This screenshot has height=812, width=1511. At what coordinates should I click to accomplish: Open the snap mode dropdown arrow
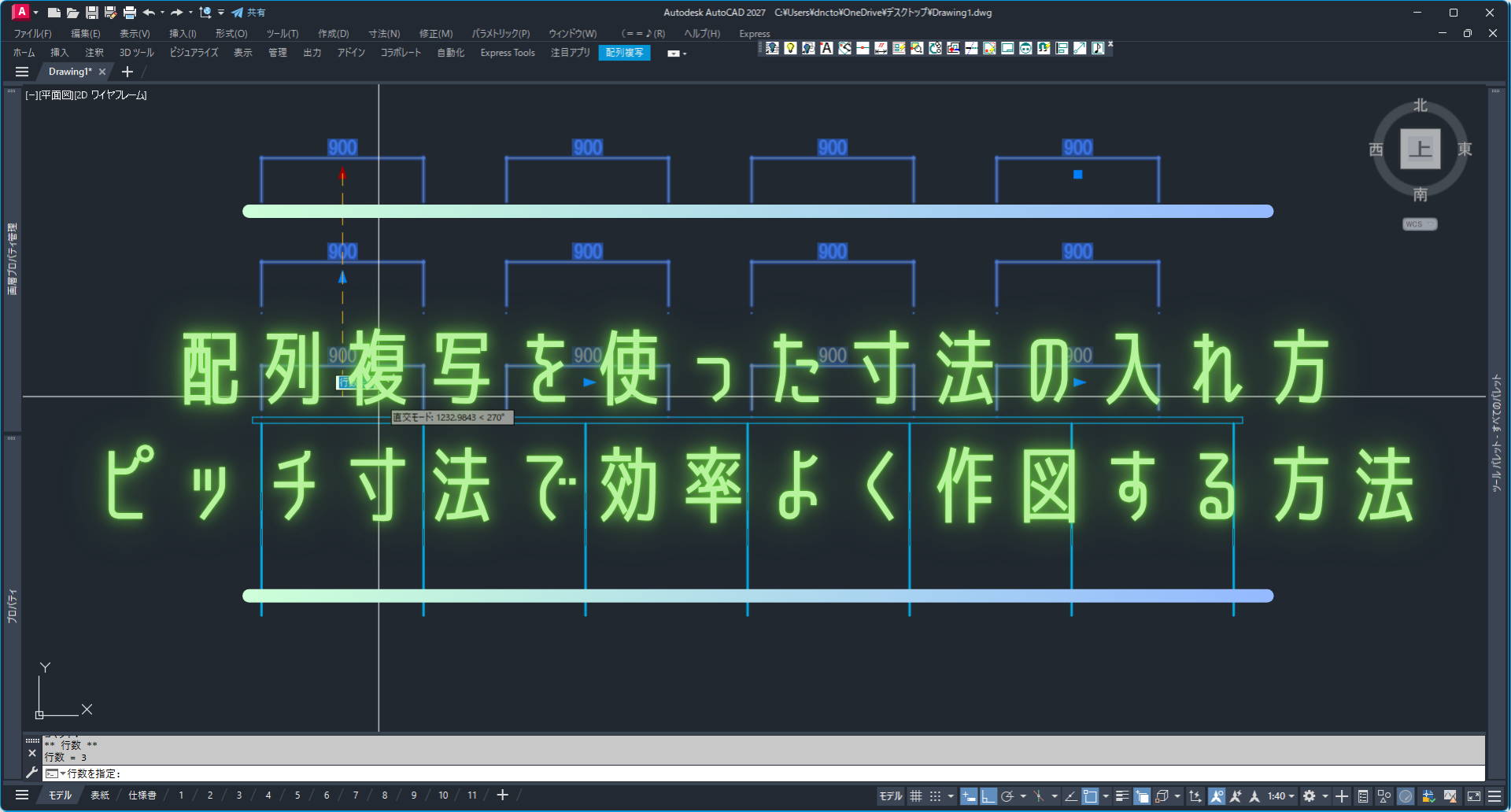951,796
